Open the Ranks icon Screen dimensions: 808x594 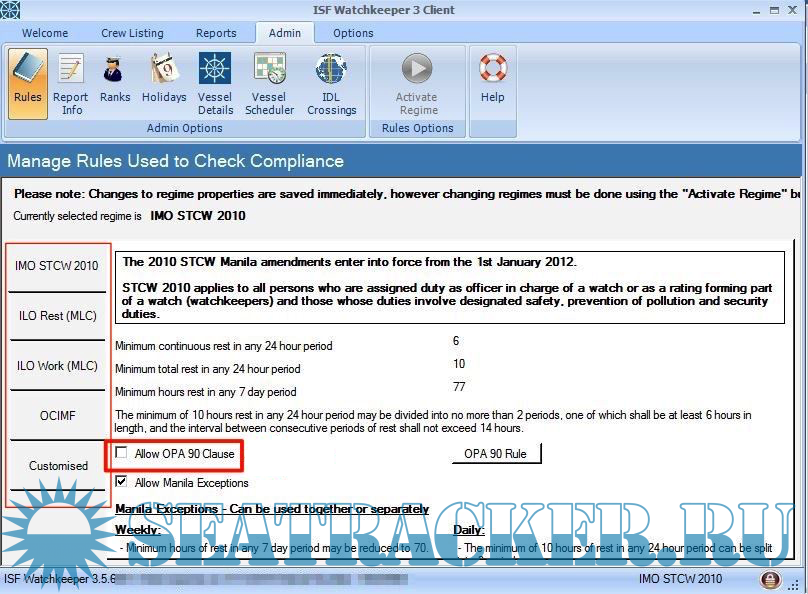tap(115, 80)
